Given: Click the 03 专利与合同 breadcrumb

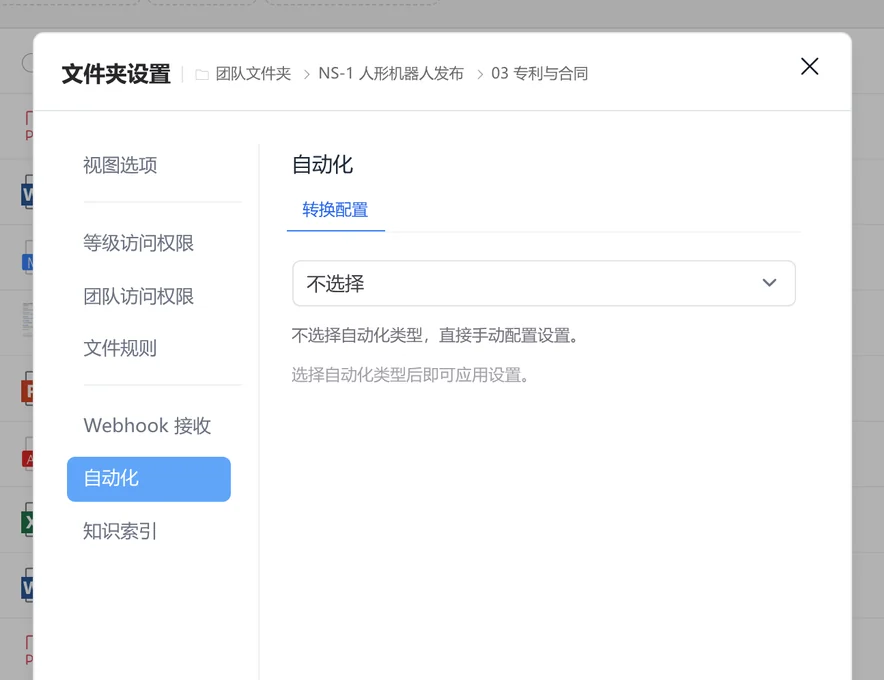Looking at the screenshot, I should [x=540, y=73].
